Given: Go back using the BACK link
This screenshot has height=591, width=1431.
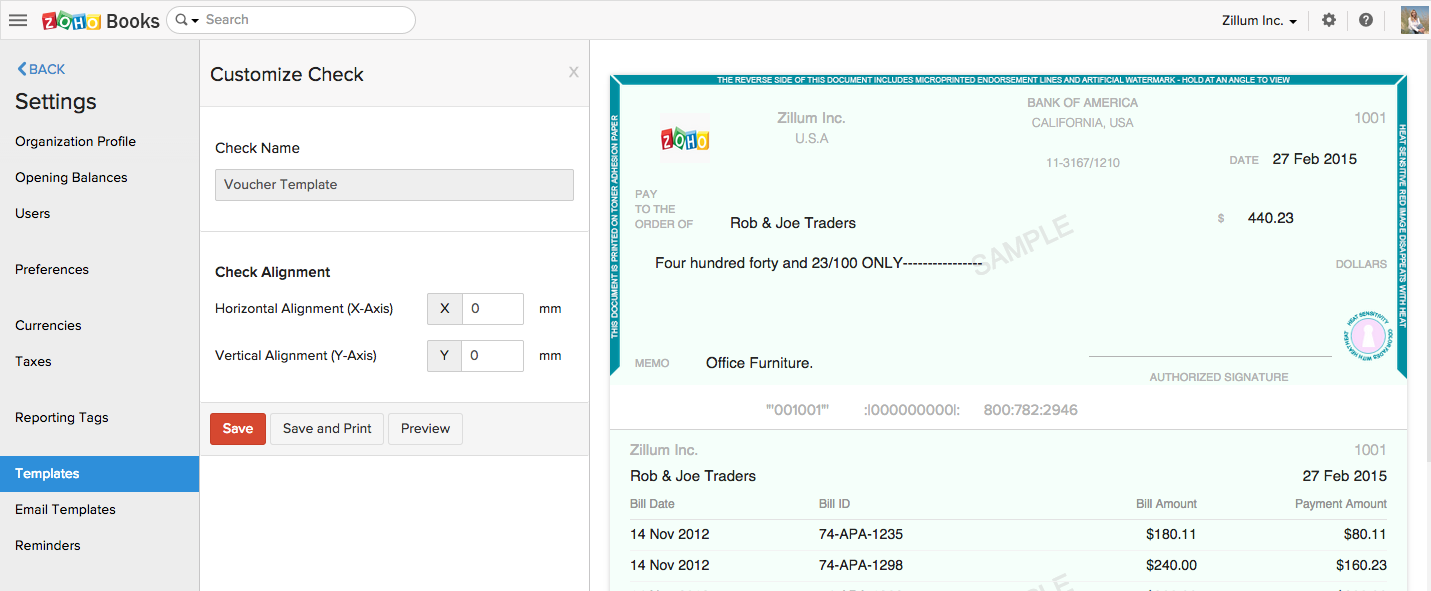Looking at the screenshot, I should (41, 69).
